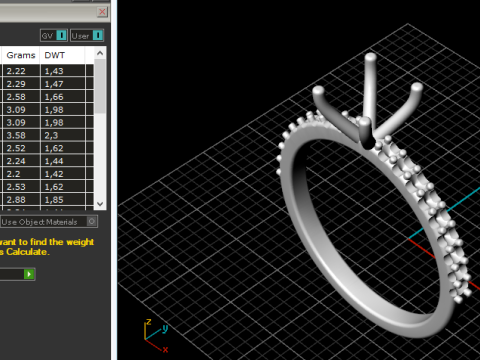The image size is (480, 360).
Task: Click the weight list scrollbar thumb
Action: (100, 86)
